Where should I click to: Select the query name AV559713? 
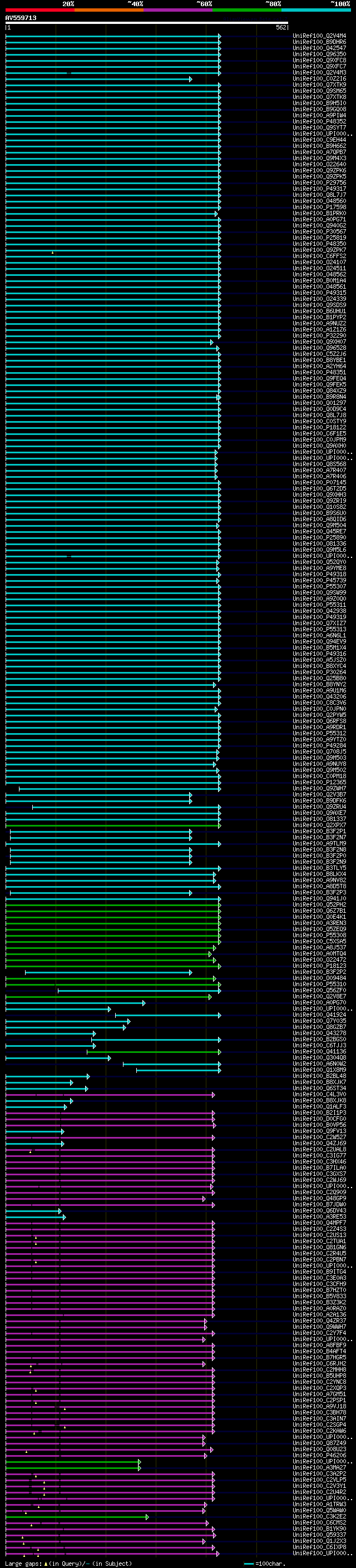(x=21, y=18)
